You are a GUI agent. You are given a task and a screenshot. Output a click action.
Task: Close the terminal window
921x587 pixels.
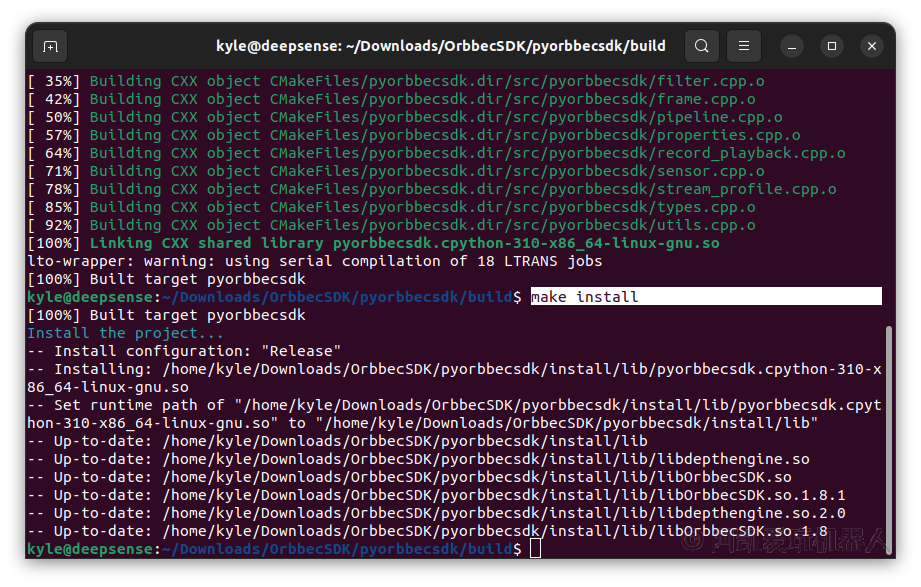[872, 46]
